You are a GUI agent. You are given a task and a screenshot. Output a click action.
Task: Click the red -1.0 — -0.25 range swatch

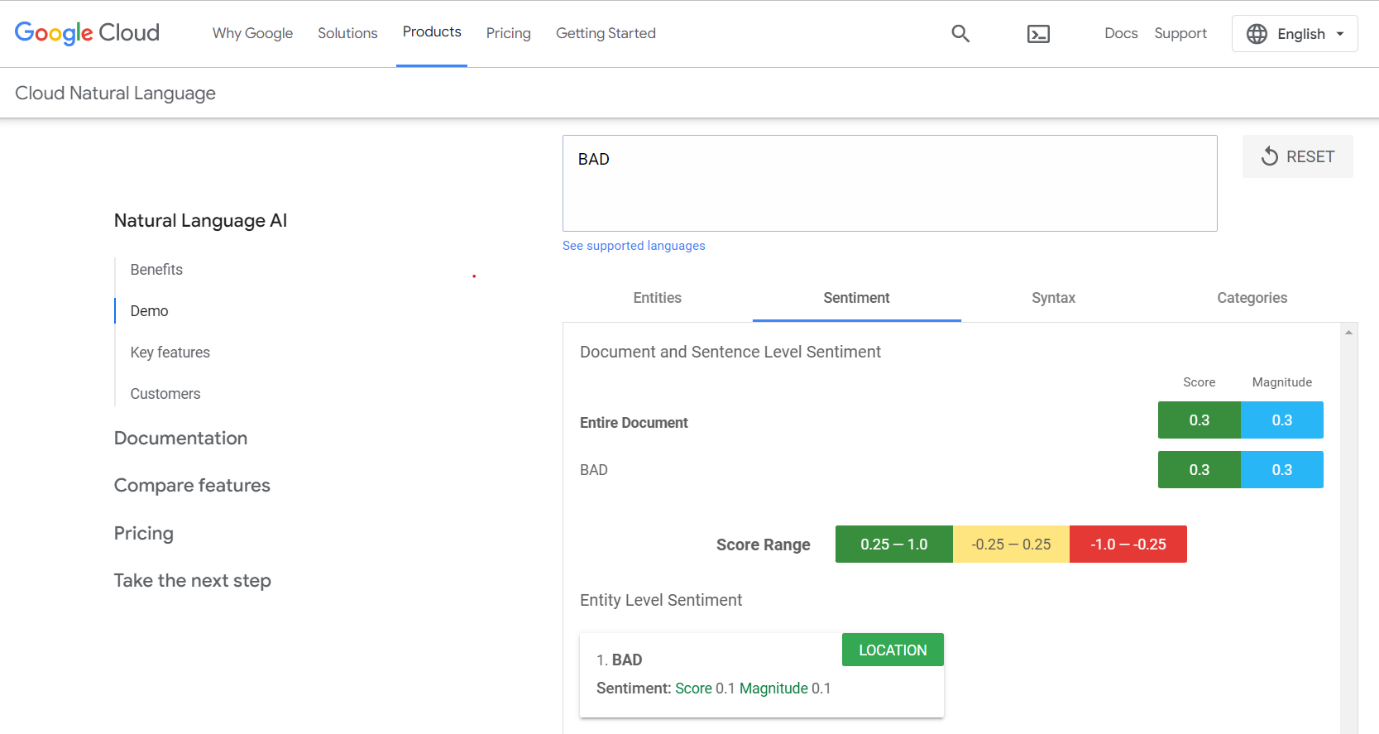click(1127, 545)
